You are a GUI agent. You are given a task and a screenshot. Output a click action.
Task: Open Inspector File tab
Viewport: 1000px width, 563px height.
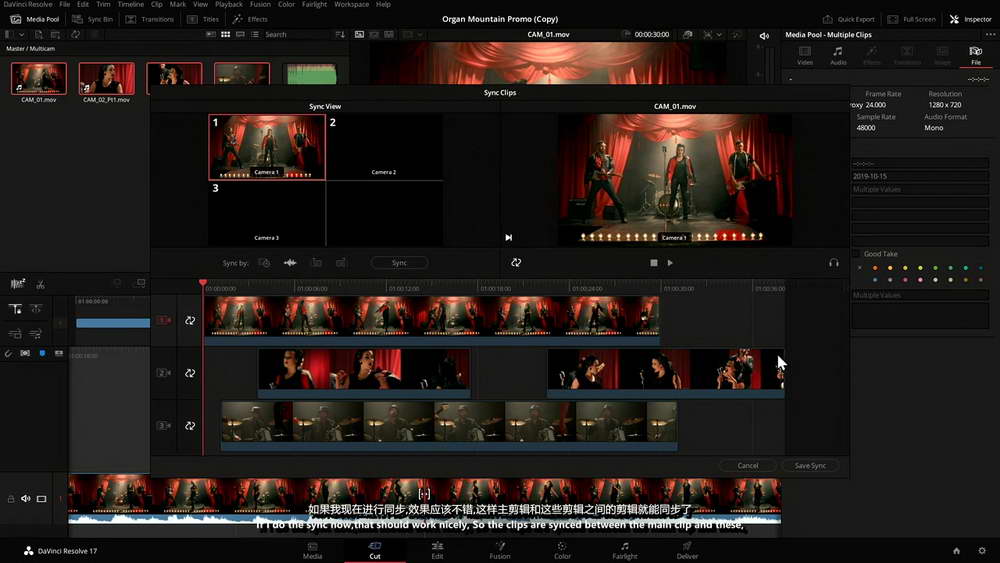[x=976, y=55]
